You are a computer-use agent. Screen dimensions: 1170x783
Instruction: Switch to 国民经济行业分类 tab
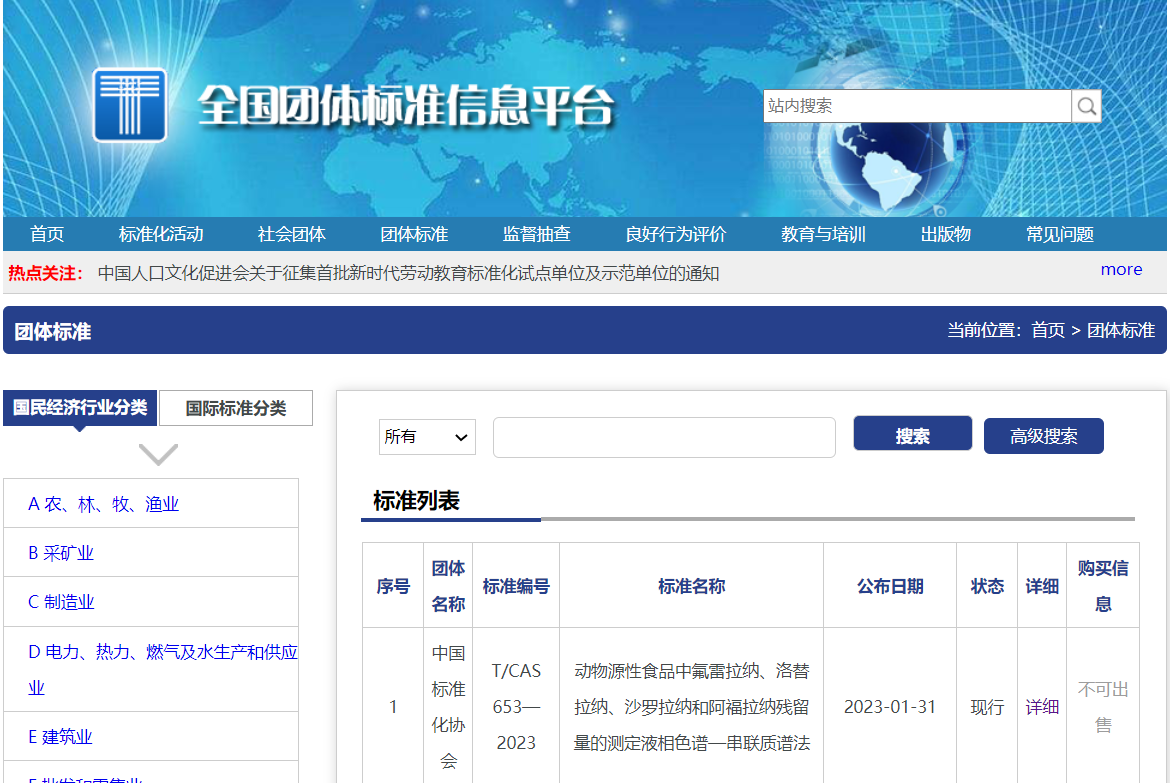[80, 408]
